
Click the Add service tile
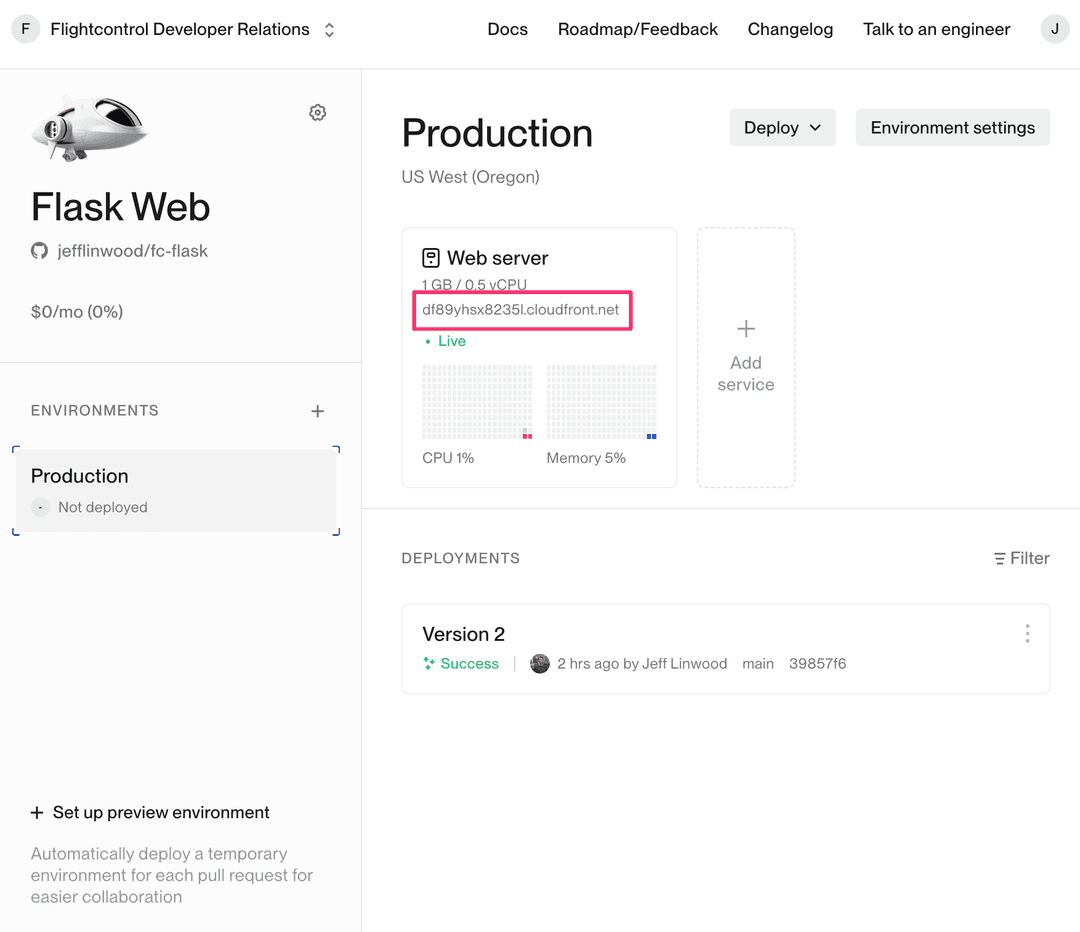[745, 356]
